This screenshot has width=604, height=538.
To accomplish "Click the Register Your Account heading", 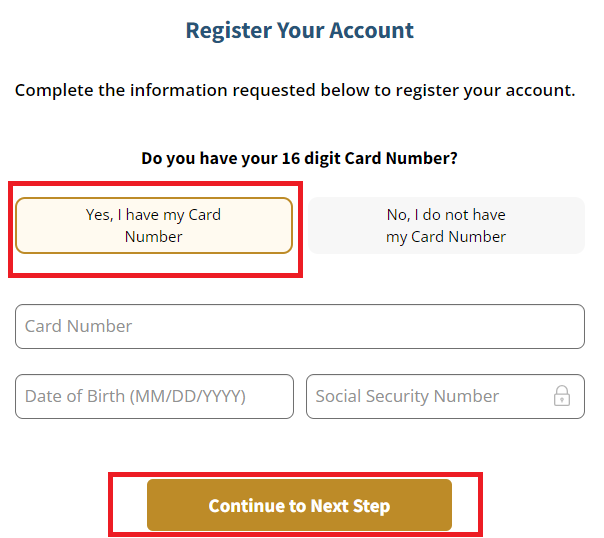I will point(300,30).
